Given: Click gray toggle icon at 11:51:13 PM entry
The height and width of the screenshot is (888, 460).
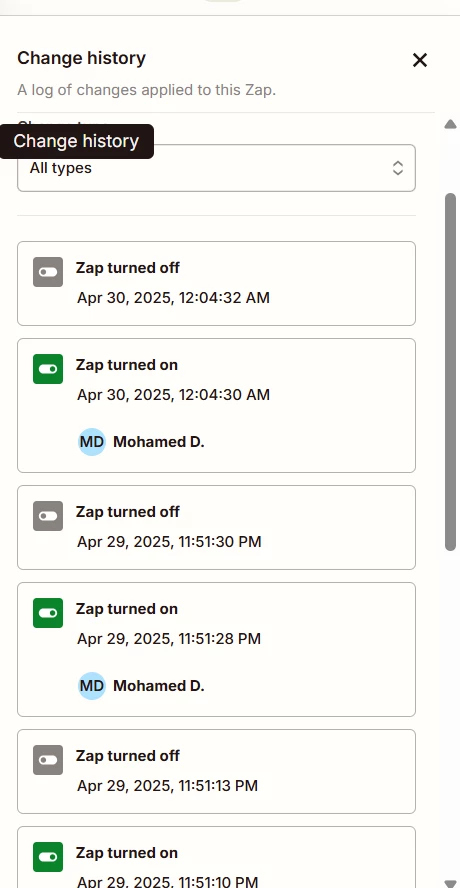Looking at the screenshot, I should (48, 760).
